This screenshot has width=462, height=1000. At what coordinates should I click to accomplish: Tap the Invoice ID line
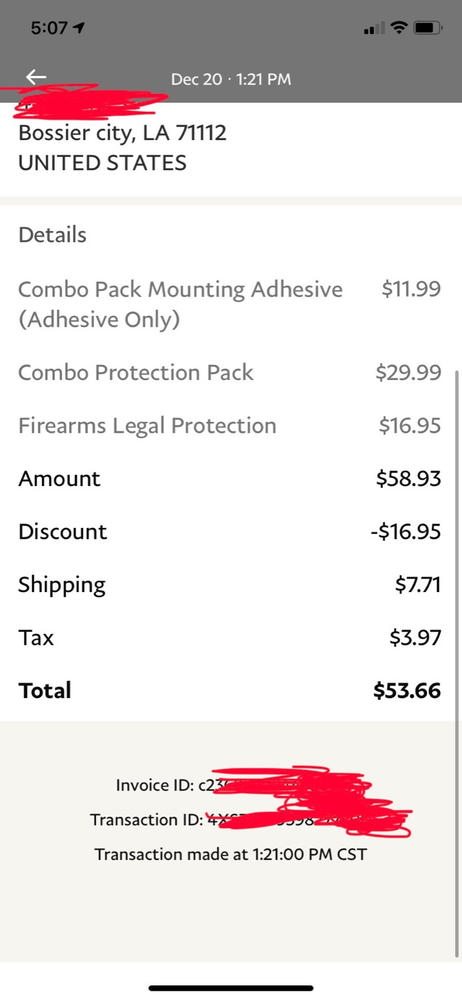coord(242,785)
